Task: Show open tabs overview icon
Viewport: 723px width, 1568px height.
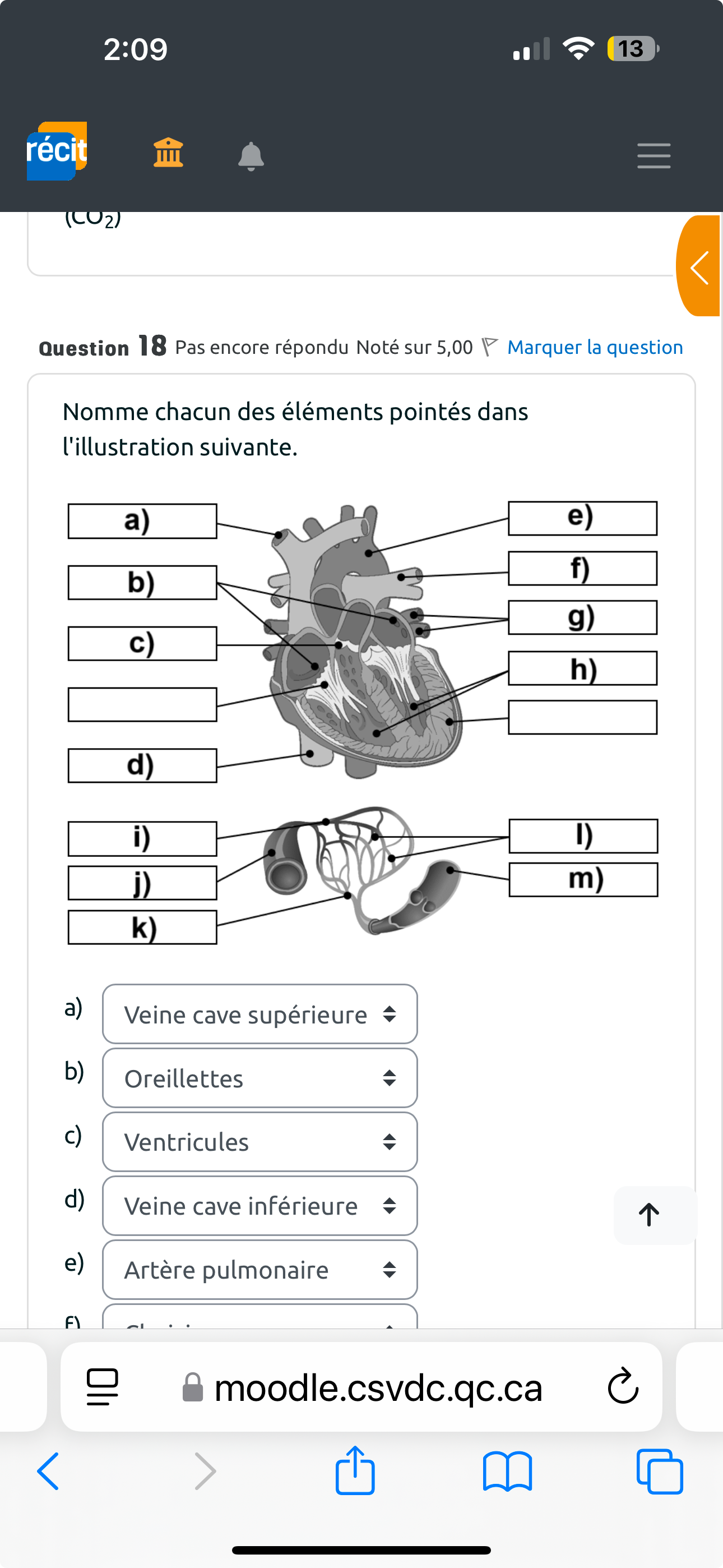Action: pos(660,1472)
